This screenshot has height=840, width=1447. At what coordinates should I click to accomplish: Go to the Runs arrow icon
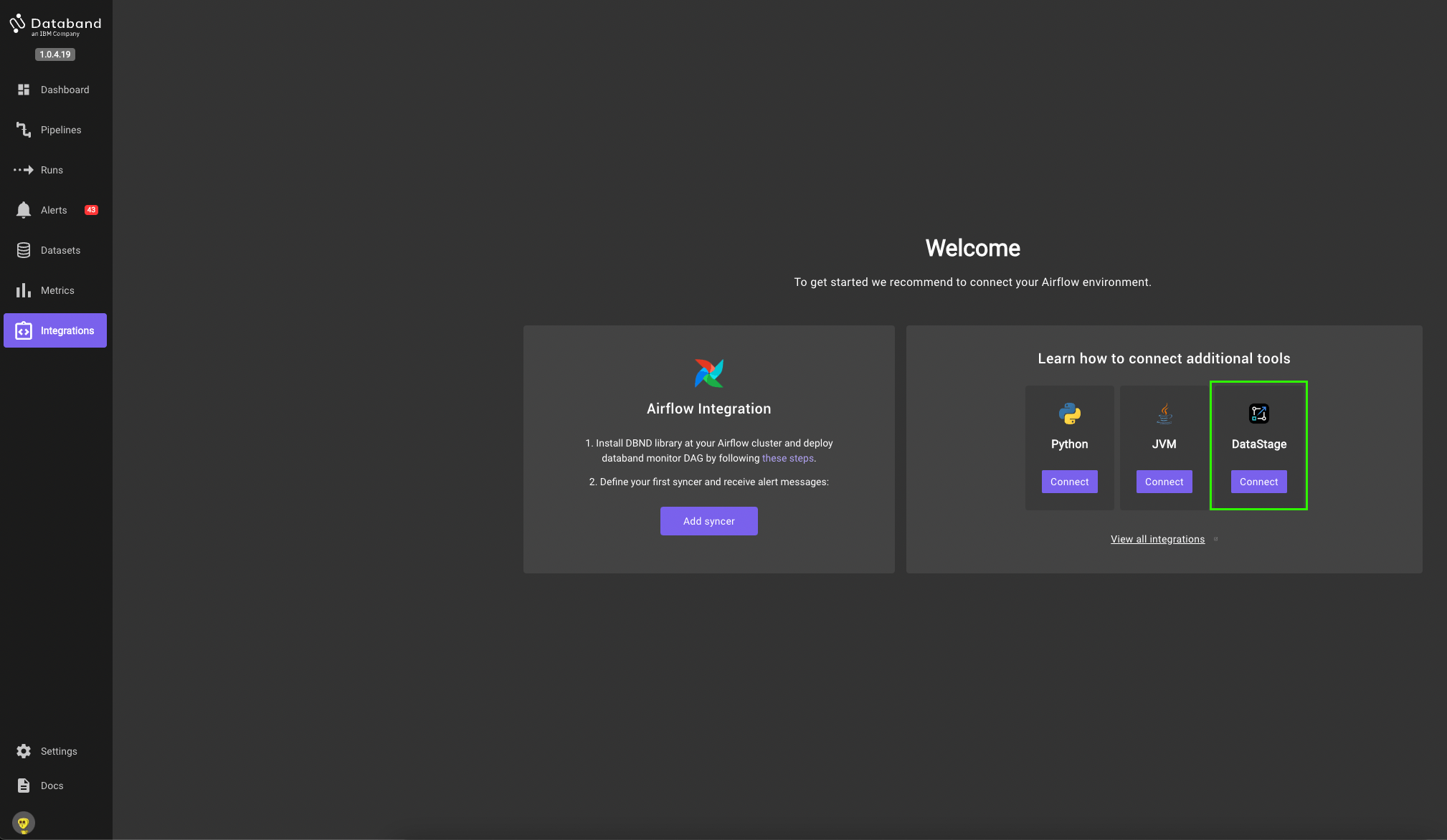coord(24,170)
